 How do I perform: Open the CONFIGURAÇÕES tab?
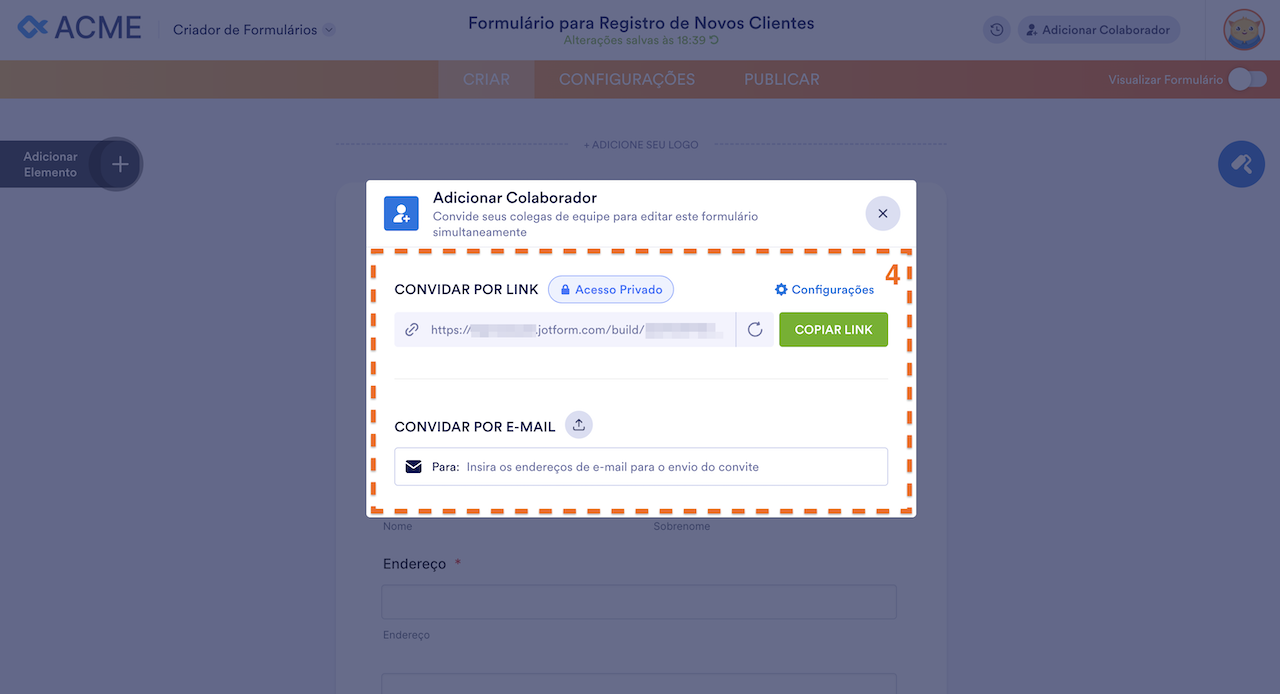click(x=626, y=79)
